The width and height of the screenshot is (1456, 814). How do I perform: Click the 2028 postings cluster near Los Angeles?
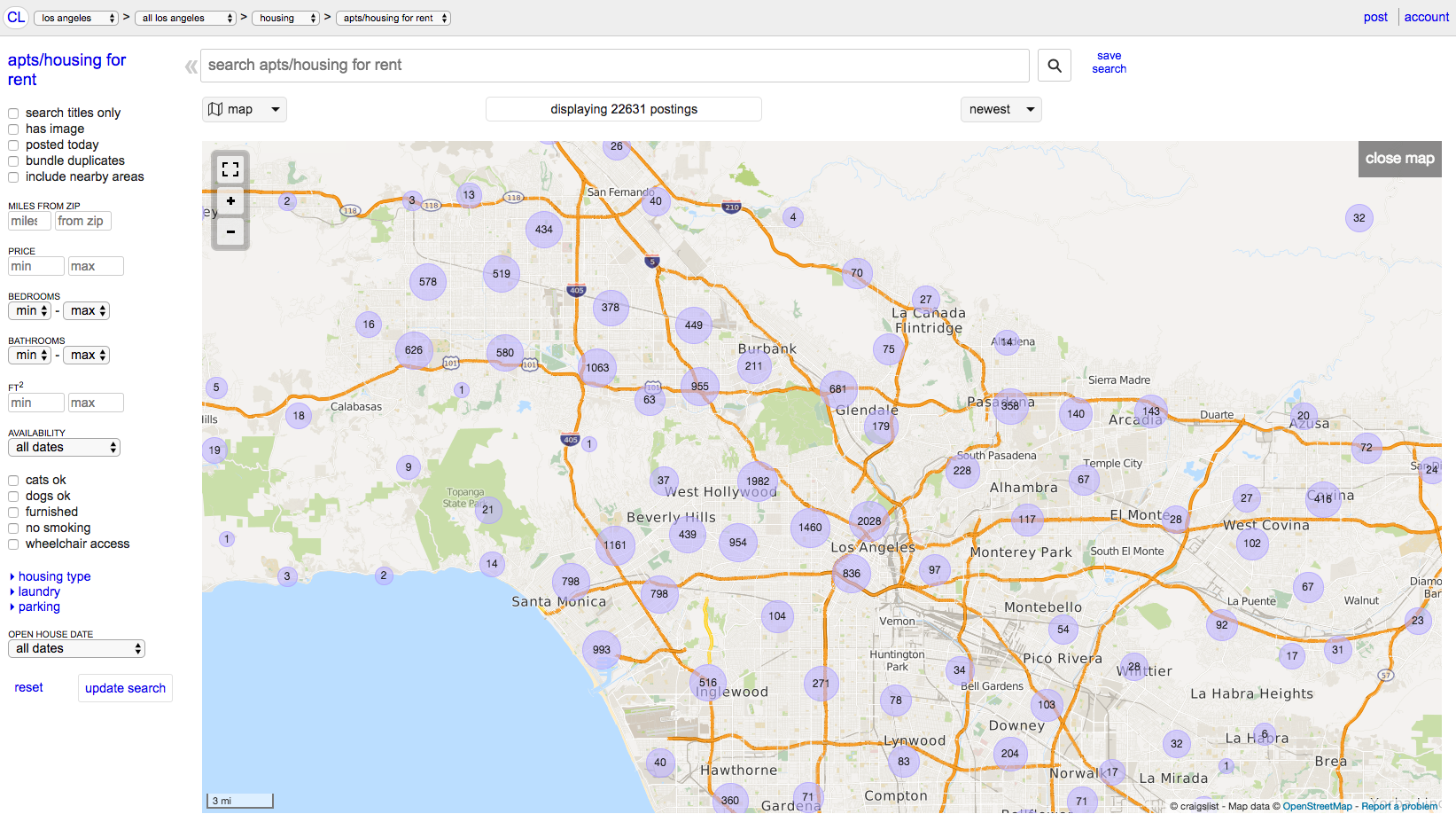tap(869, 521)
